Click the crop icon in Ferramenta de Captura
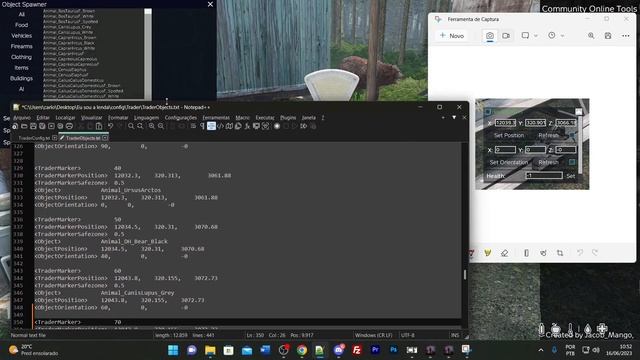The width and height of the screenshot is (640, 360). 560,253
